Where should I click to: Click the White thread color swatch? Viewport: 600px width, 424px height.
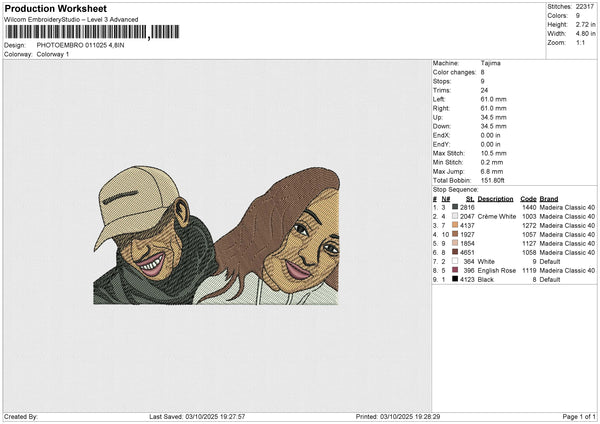pos(455,261)
